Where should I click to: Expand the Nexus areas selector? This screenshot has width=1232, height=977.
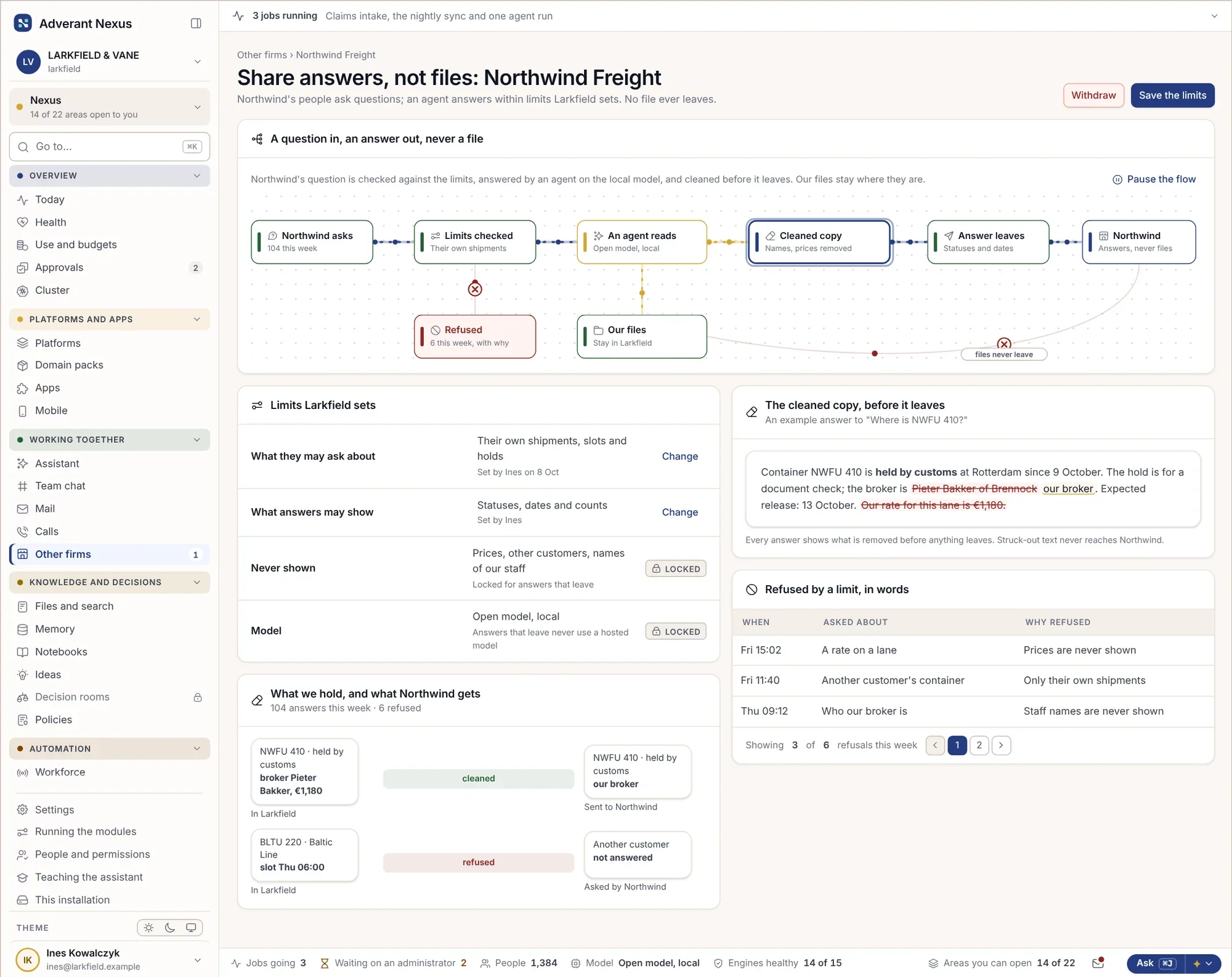(110, 107)
